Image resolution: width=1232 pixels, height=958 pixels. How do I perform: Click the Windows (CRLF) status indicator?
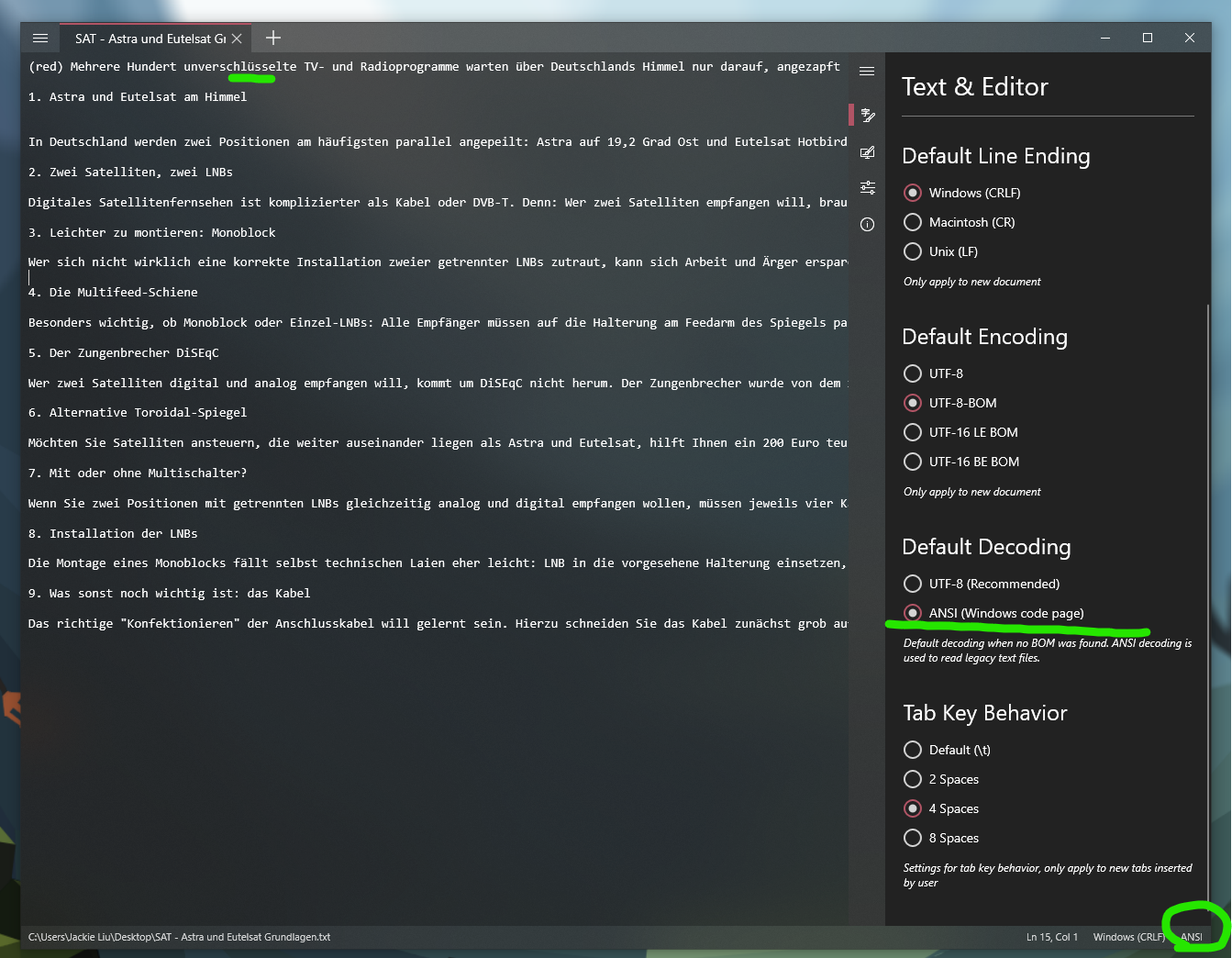(1128, 937)
